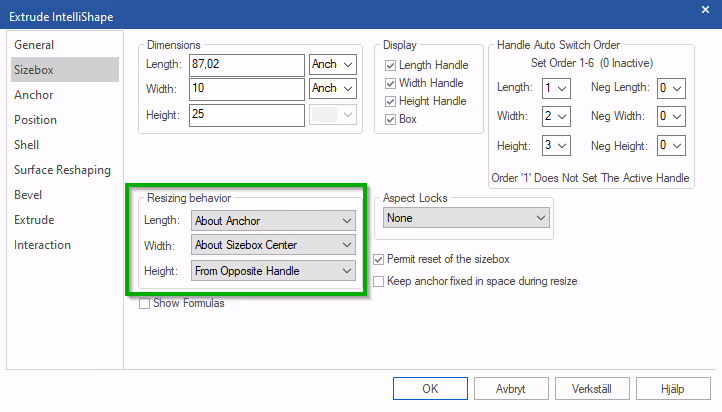Enable Keep anchor fixed in space during resize
This screenshot has height=412, width=722.
coord(378,281)
